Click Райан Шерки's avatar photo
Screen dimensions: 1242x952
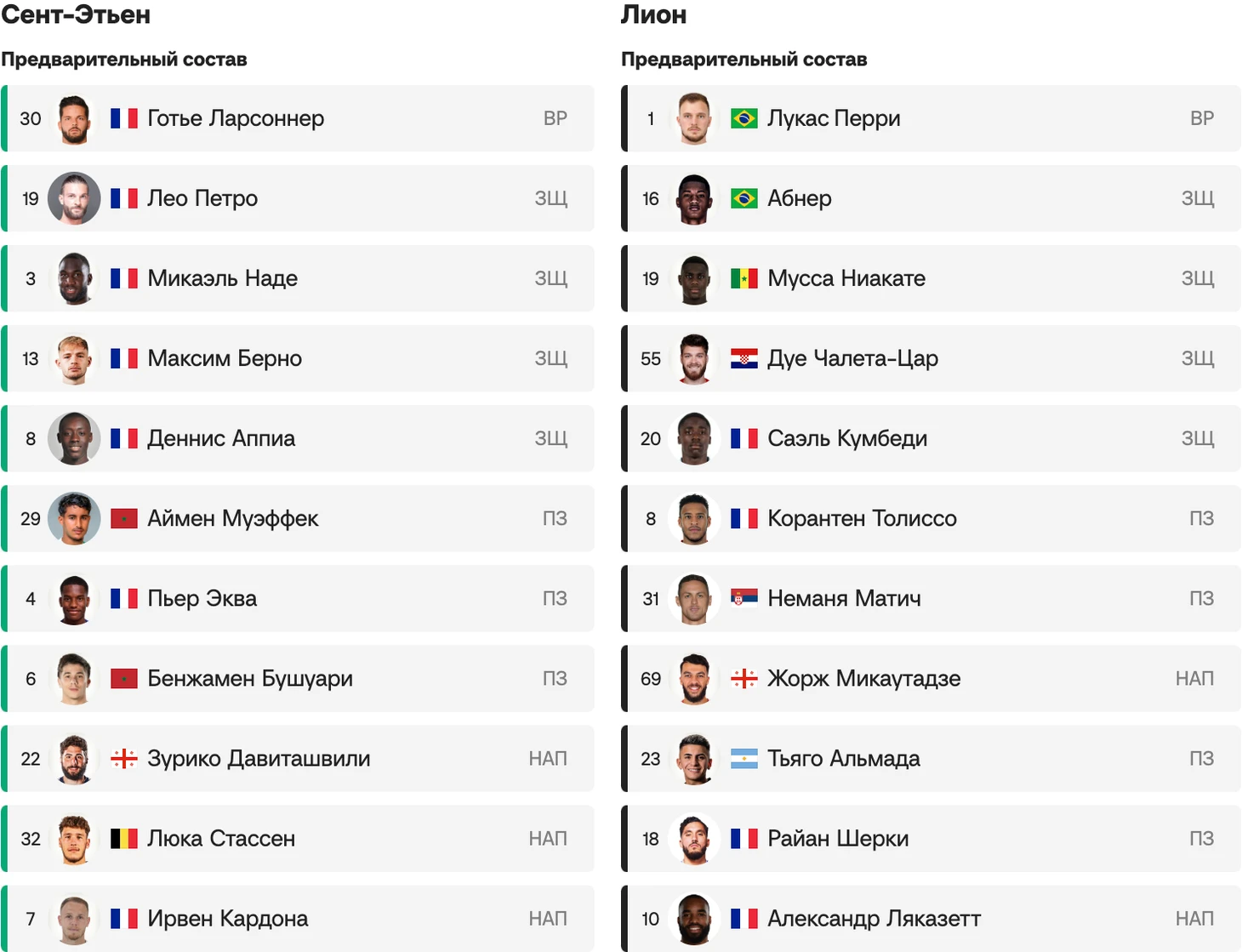coord(694,838)
